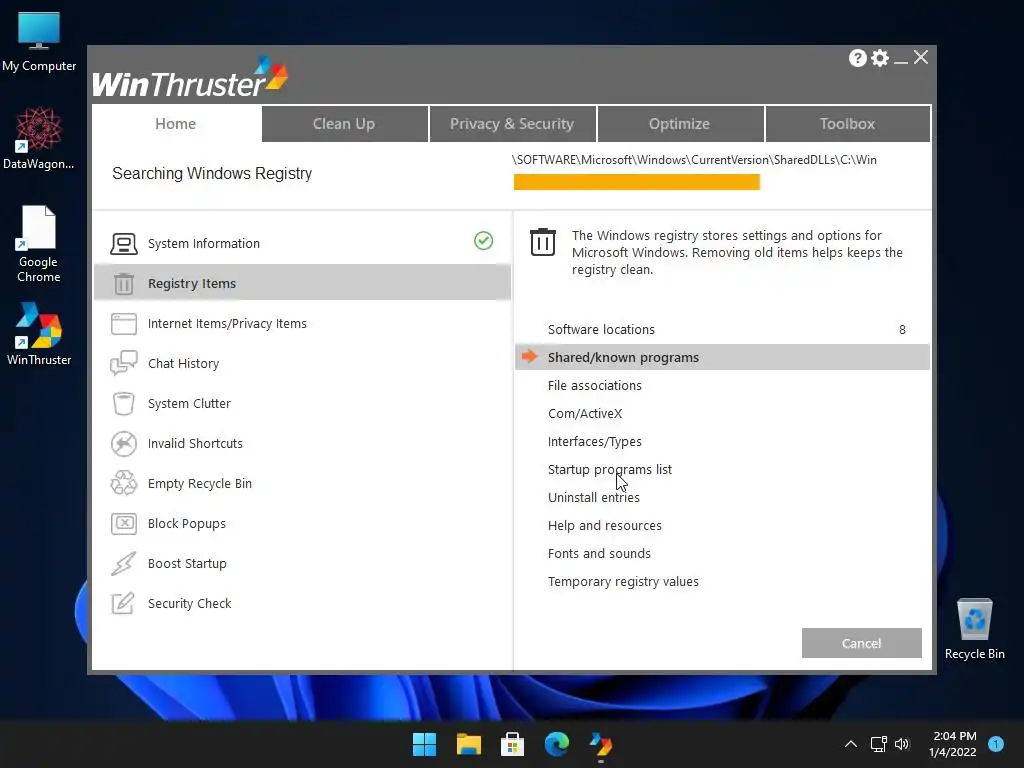
Task: Click the Com/ActiveX row
Action: (x=722, y=413)
